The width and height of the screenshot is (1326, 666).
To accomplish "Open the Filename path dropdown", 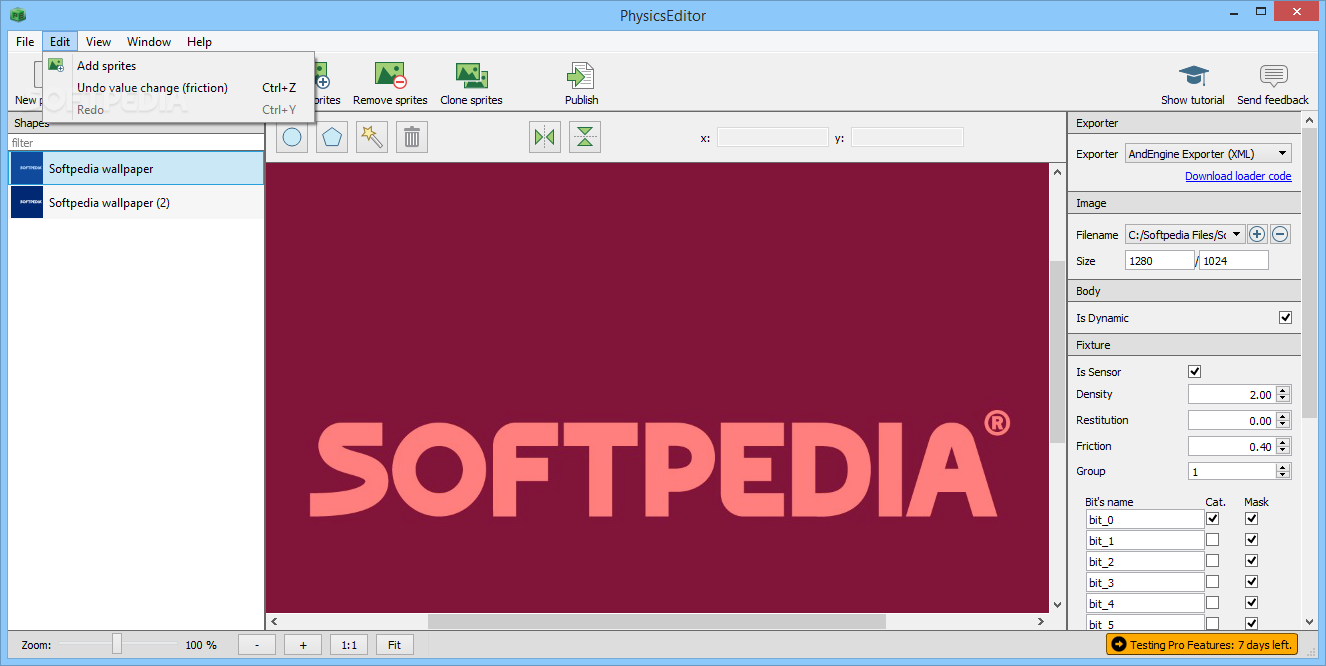I will pos(1185,235).
